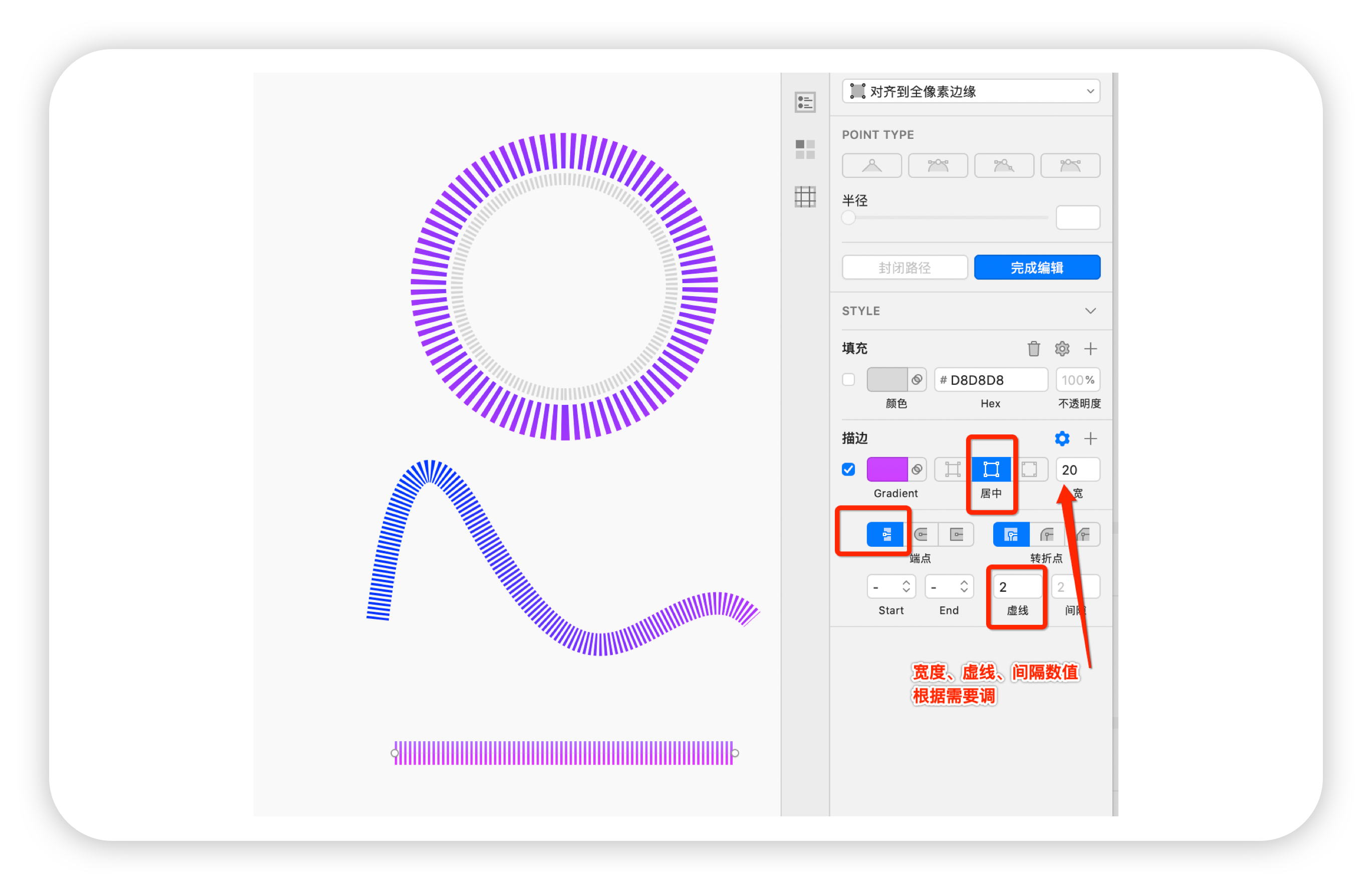Click the blue finish editing button
The image size is (1372, 890).
(1037, 268)
